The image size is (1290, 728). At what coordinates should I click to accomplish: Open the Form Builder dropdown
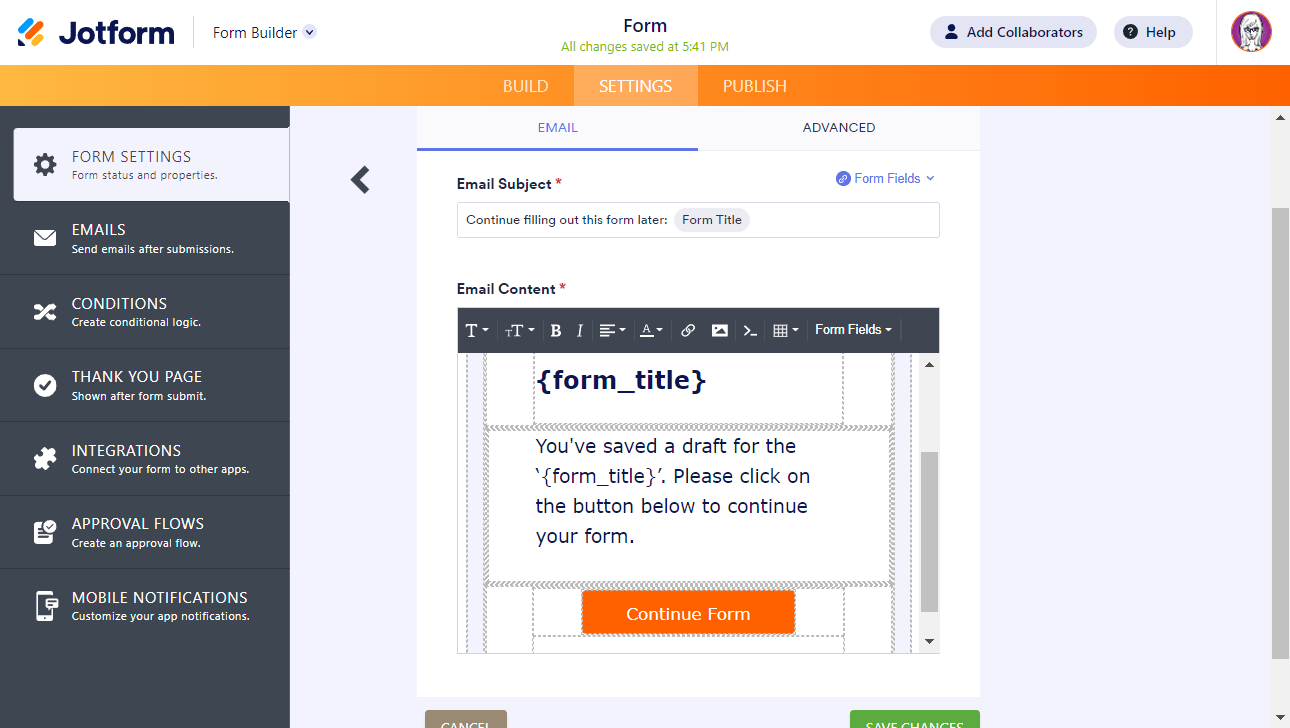point(265,32)
